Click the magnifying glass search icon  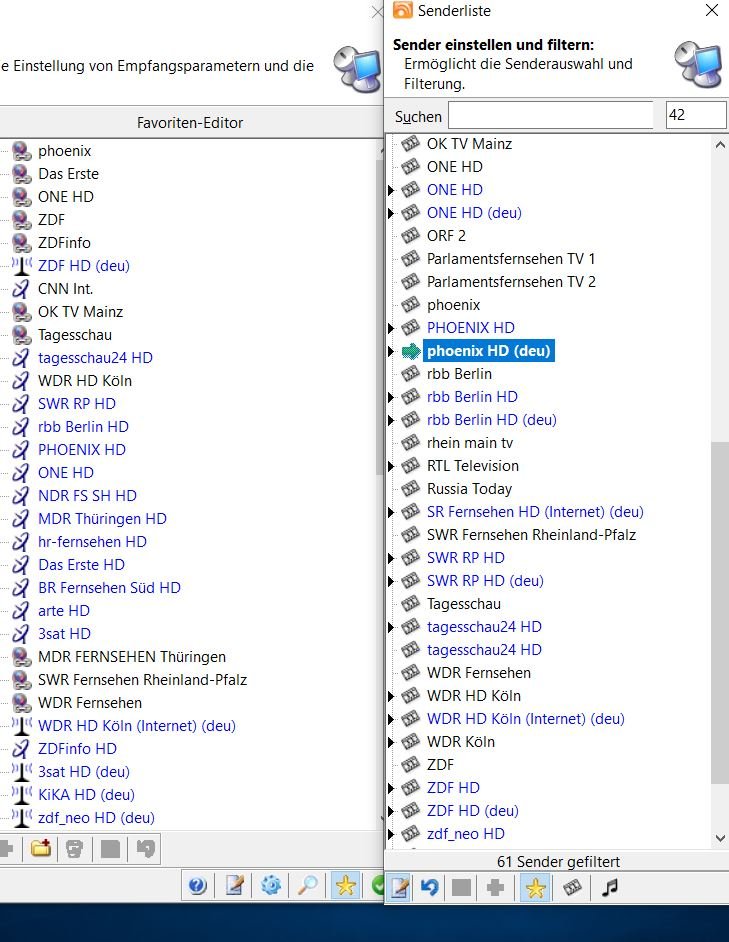pos(308,886)
